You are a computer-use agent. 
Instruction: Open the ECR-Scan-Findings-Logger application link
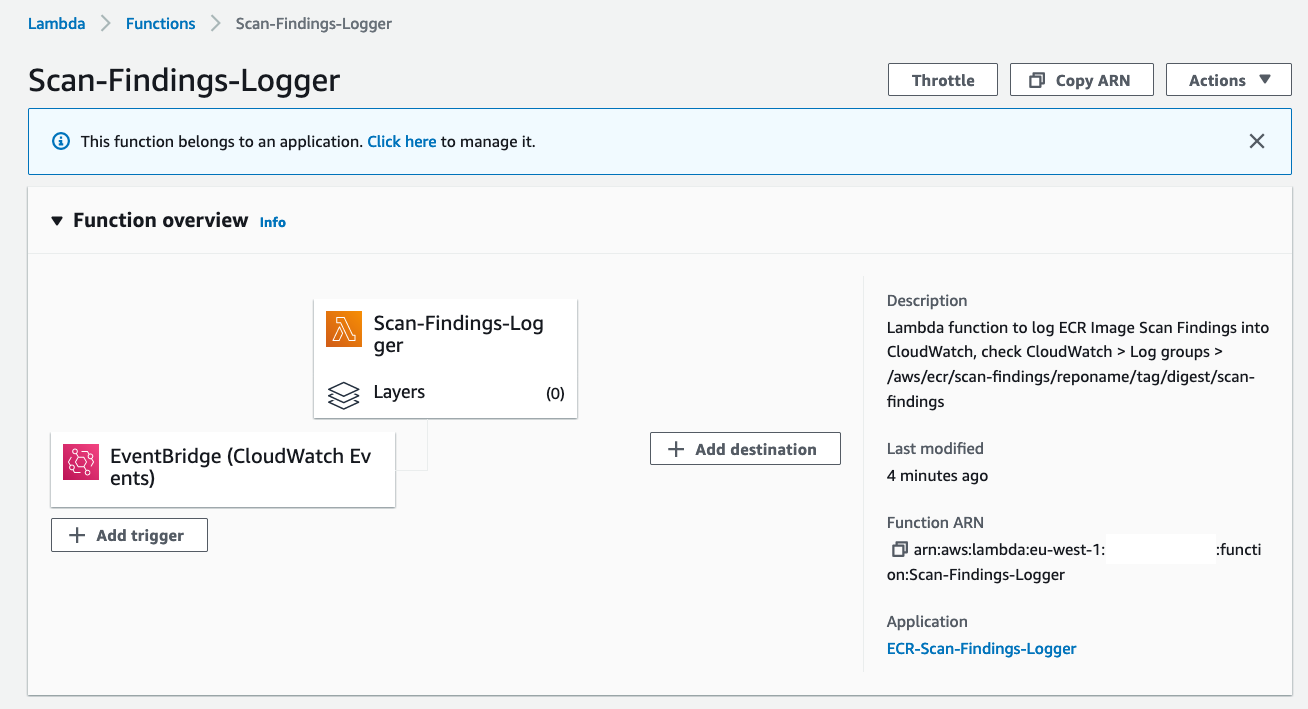click(981, 648)
